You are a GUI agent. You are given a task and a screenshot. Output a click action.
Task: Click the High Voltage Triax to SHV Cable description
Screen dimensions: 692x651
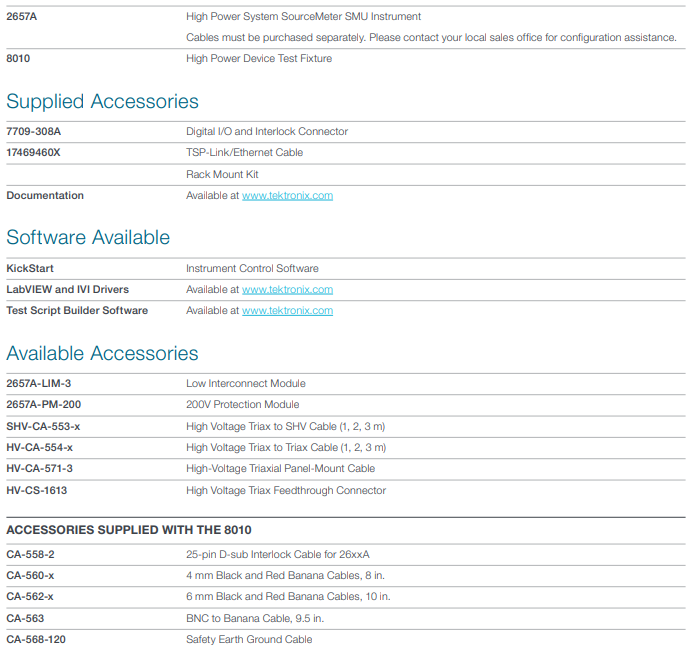click(x=286, y=427)
